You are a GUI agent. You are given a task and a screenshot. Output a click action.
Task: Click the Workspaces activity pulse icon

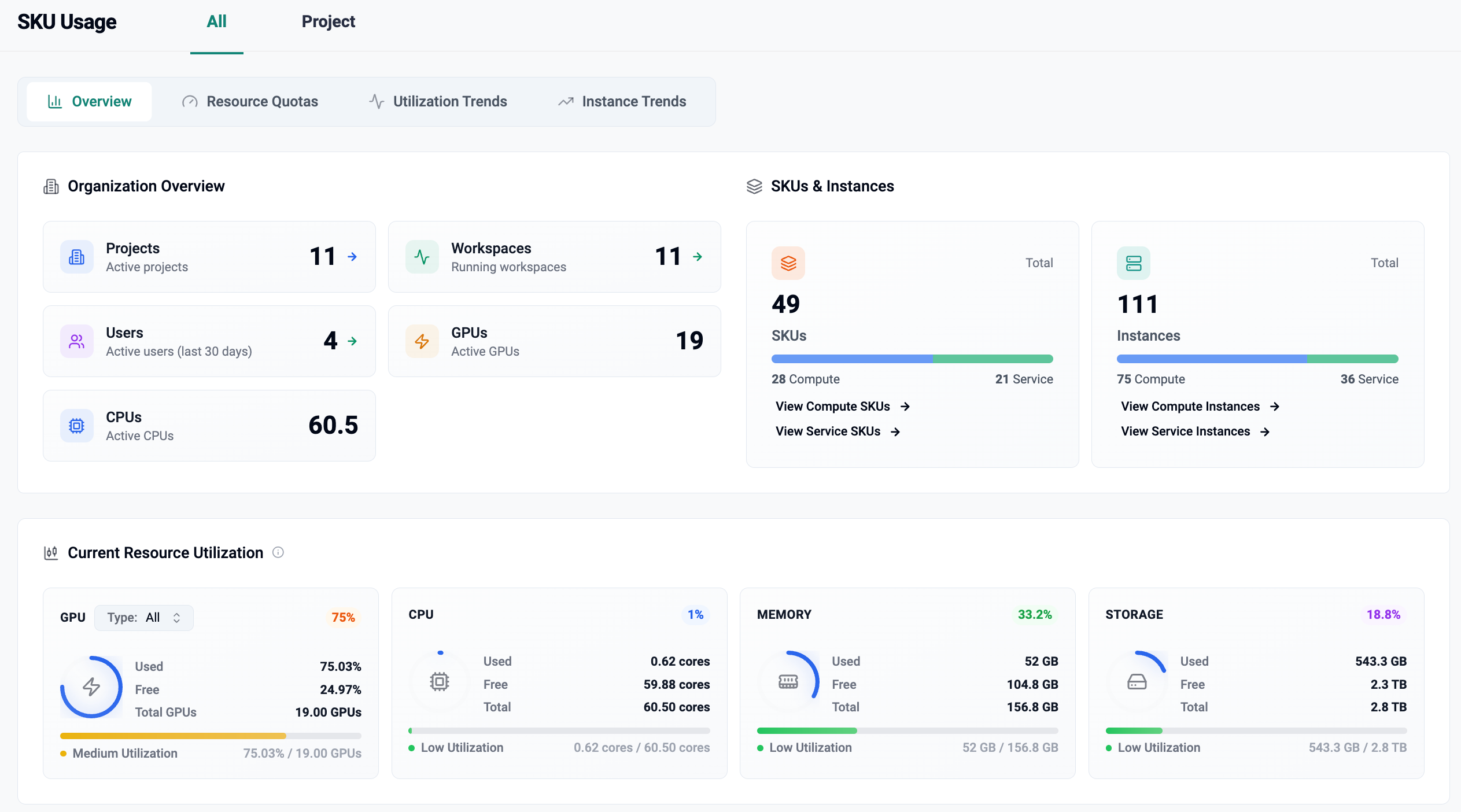tap(422, 257)
